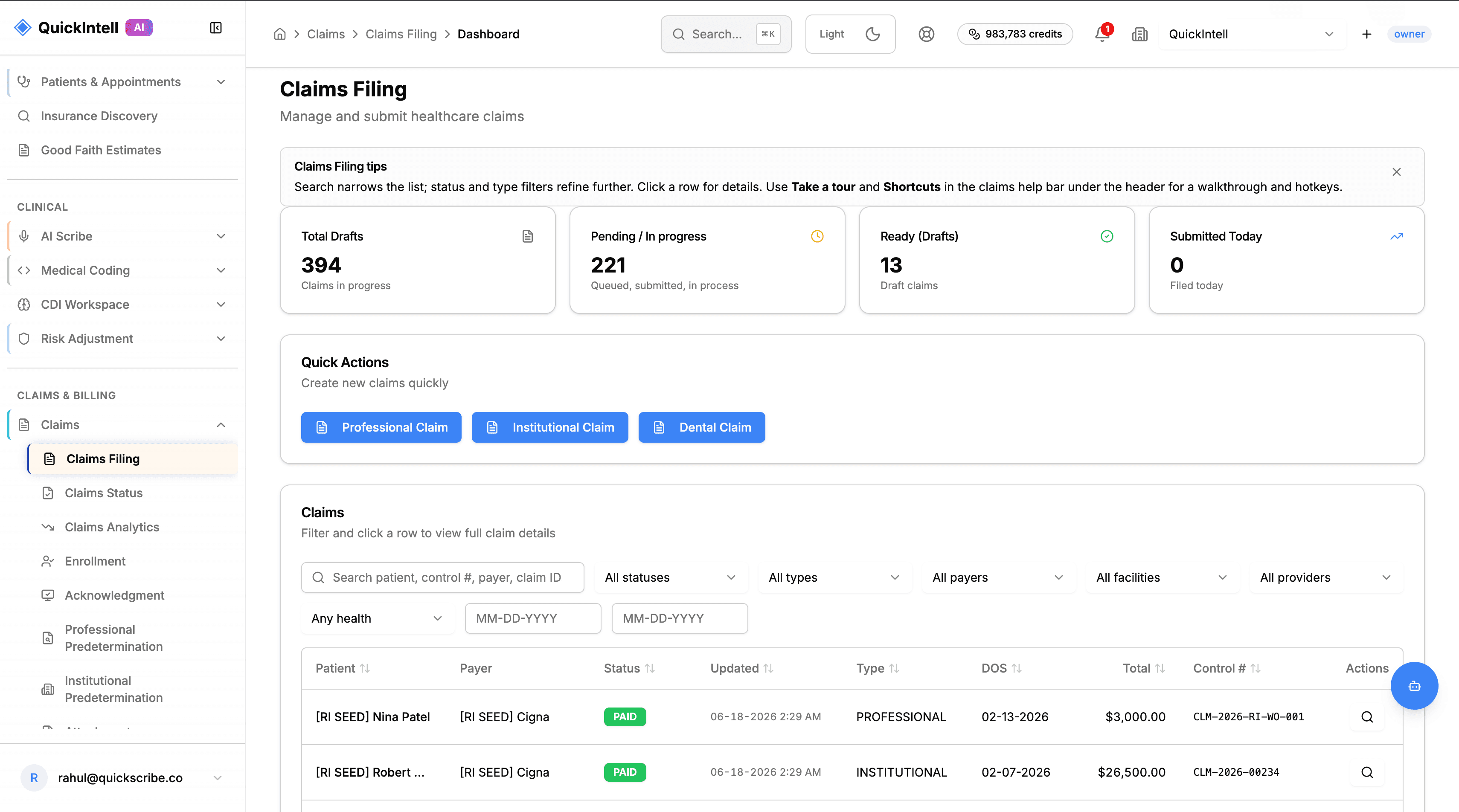Click first MM-DD-YYYY start date field
This screenshot has width=1459, height=812.
(x=533, y=618)
